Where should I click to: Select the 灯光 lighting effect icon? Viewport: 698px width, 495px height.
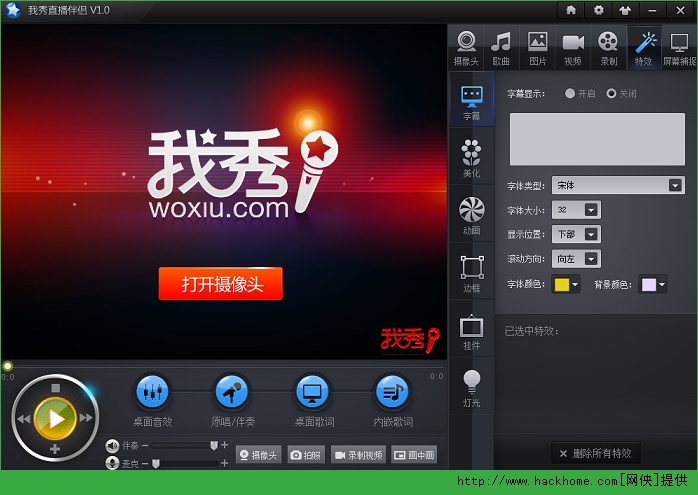(x=471, y=388)
